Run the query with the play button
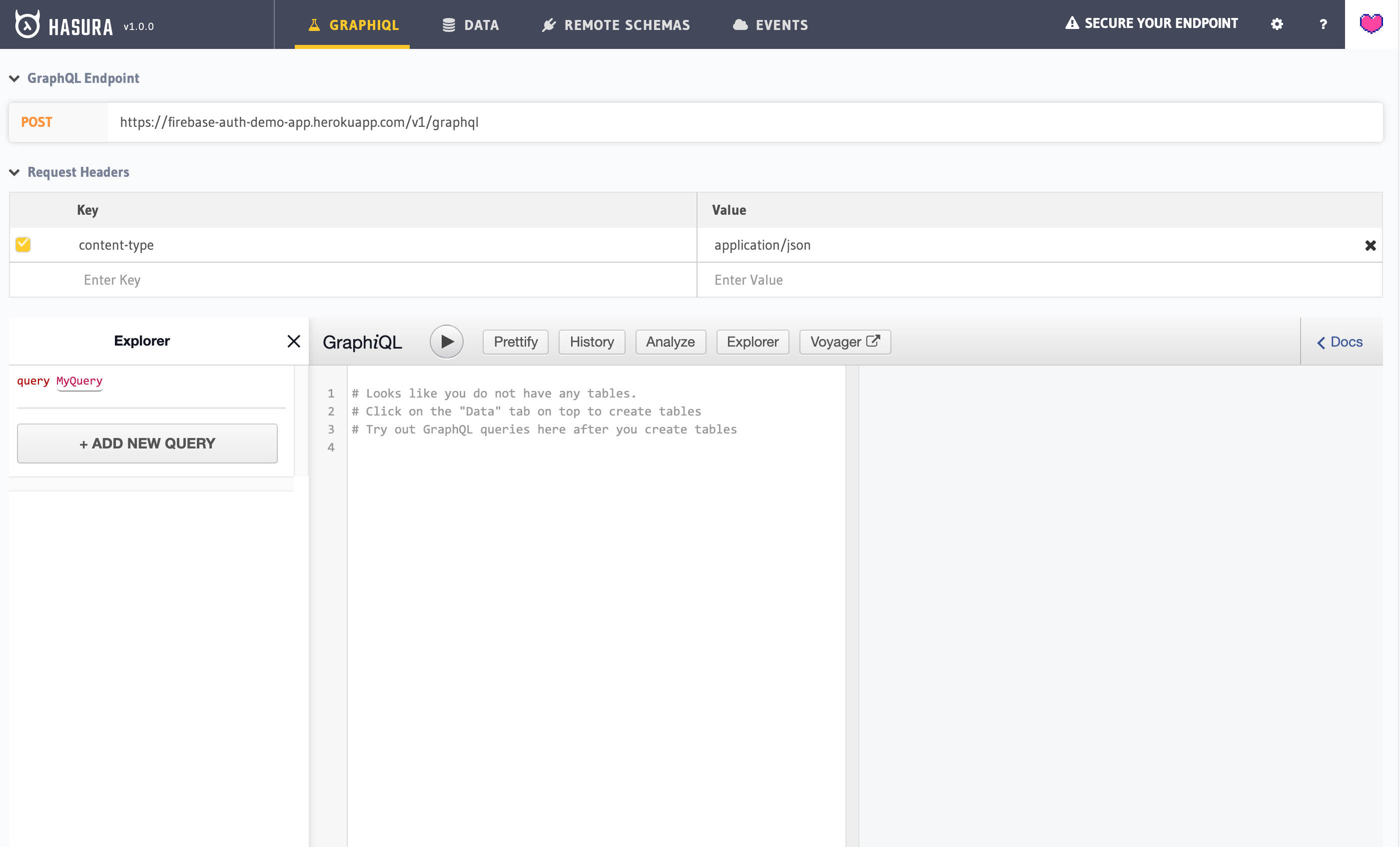The width and height of the screenshot is (1400, 847). coord(446,342)
